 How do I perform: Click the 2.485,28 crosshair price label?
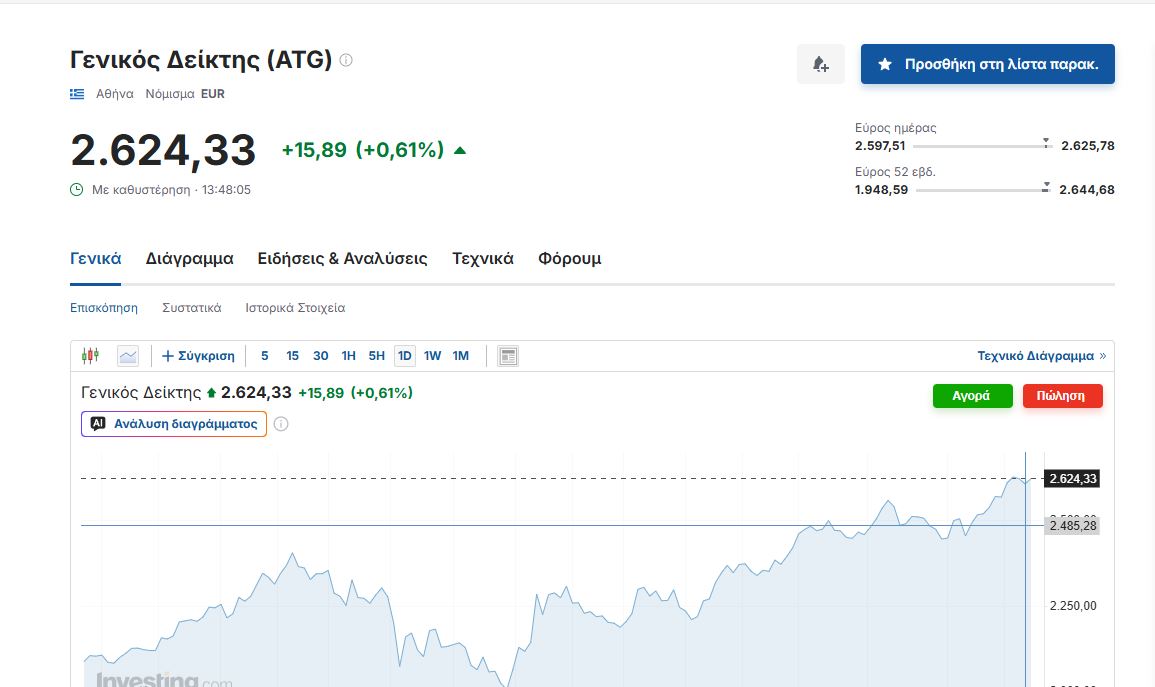1072,526
